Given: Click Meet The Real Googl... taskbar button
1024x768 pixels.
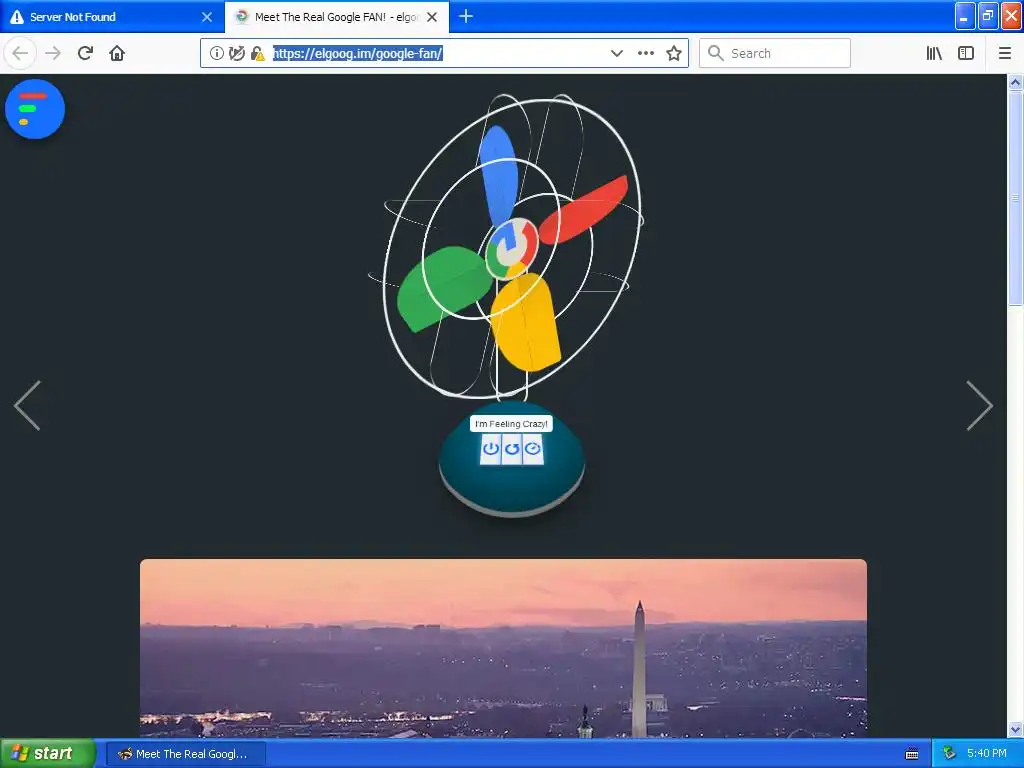Looking at the screenshot, I should (186, 754).
